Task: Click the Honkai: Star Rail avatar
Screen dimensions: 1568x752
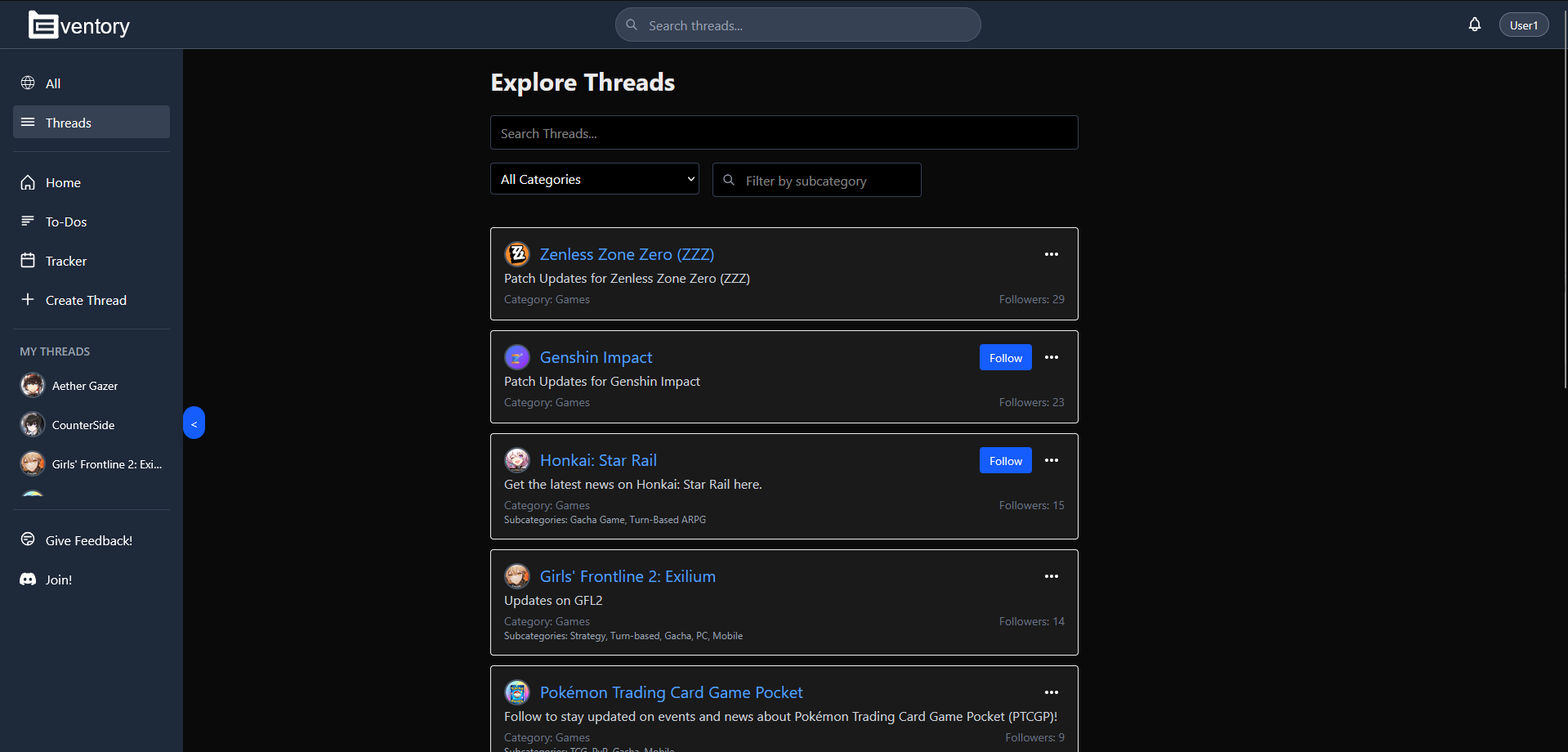Action: point(517,460)
